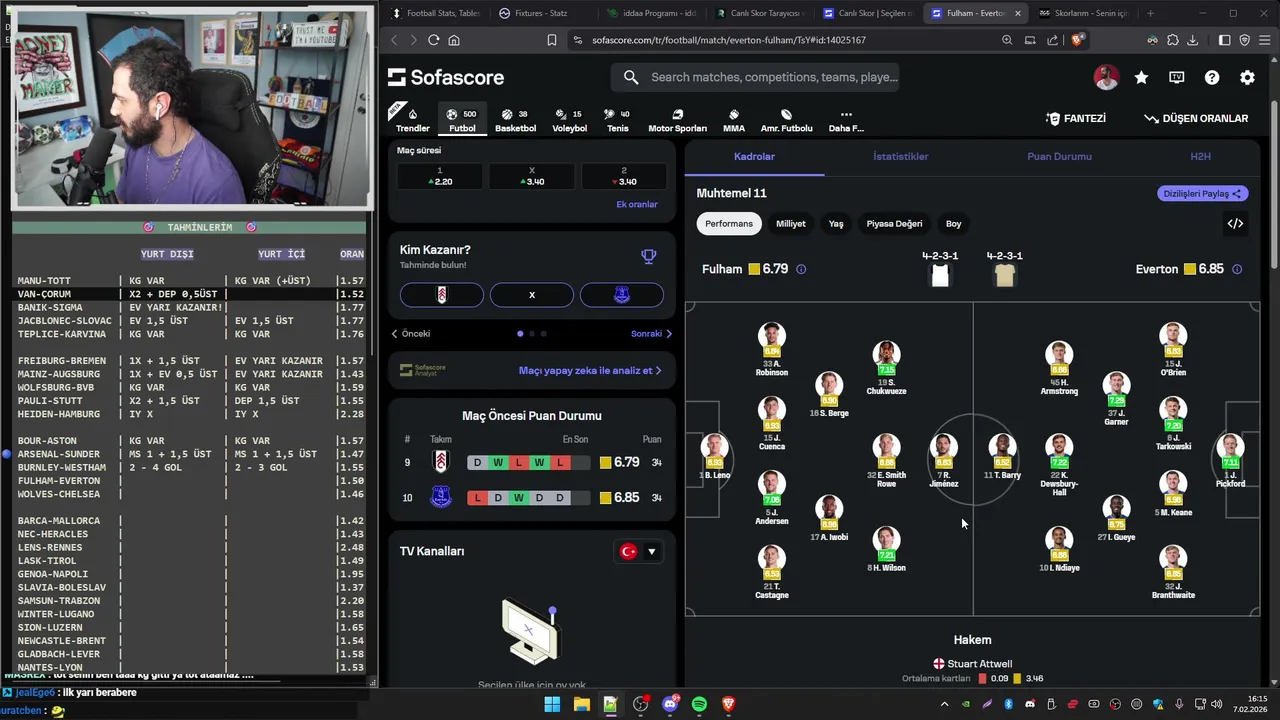Select Performans filter chip

point(729,224)
